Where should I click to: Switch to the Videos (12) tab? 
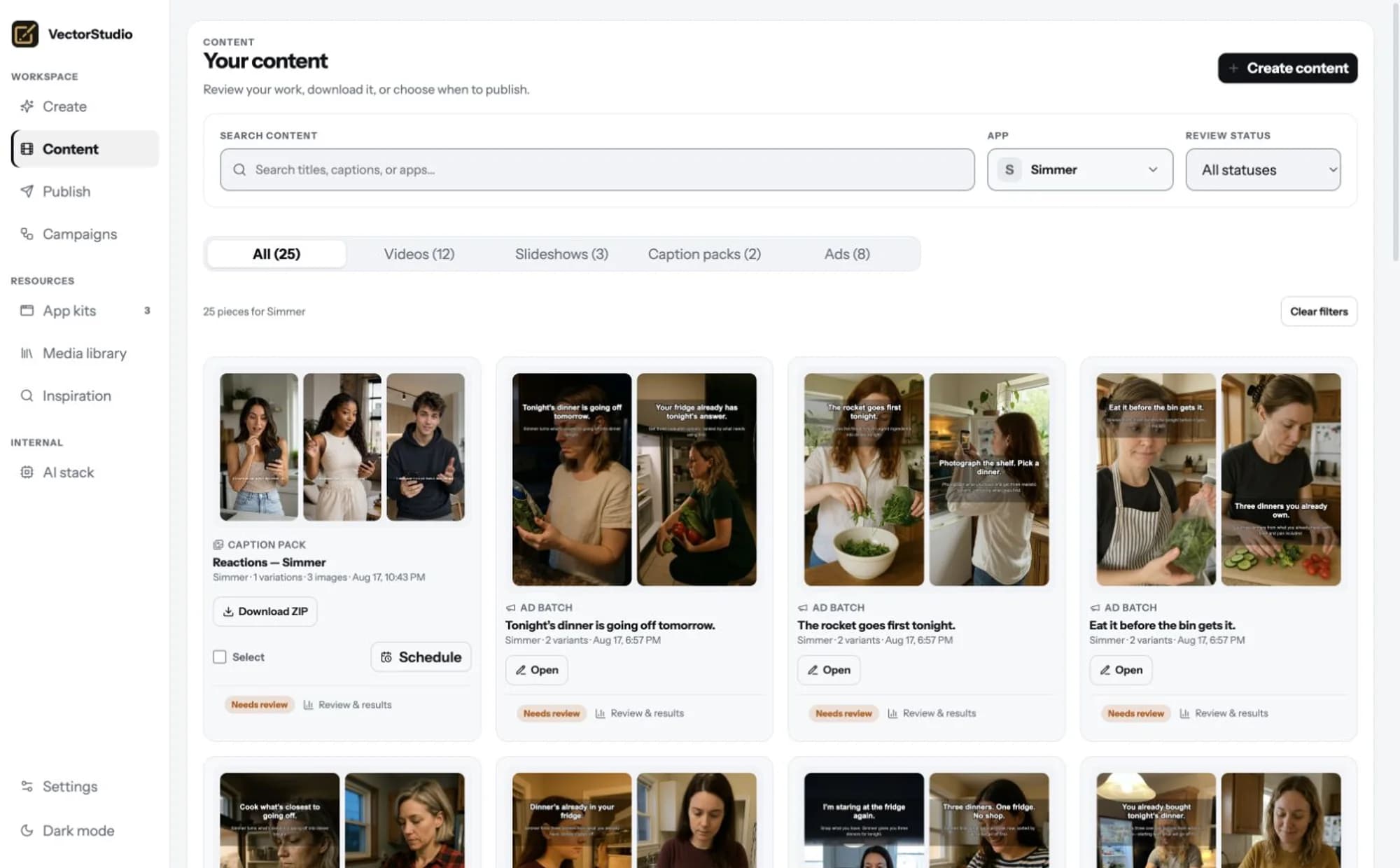(419, 254)
